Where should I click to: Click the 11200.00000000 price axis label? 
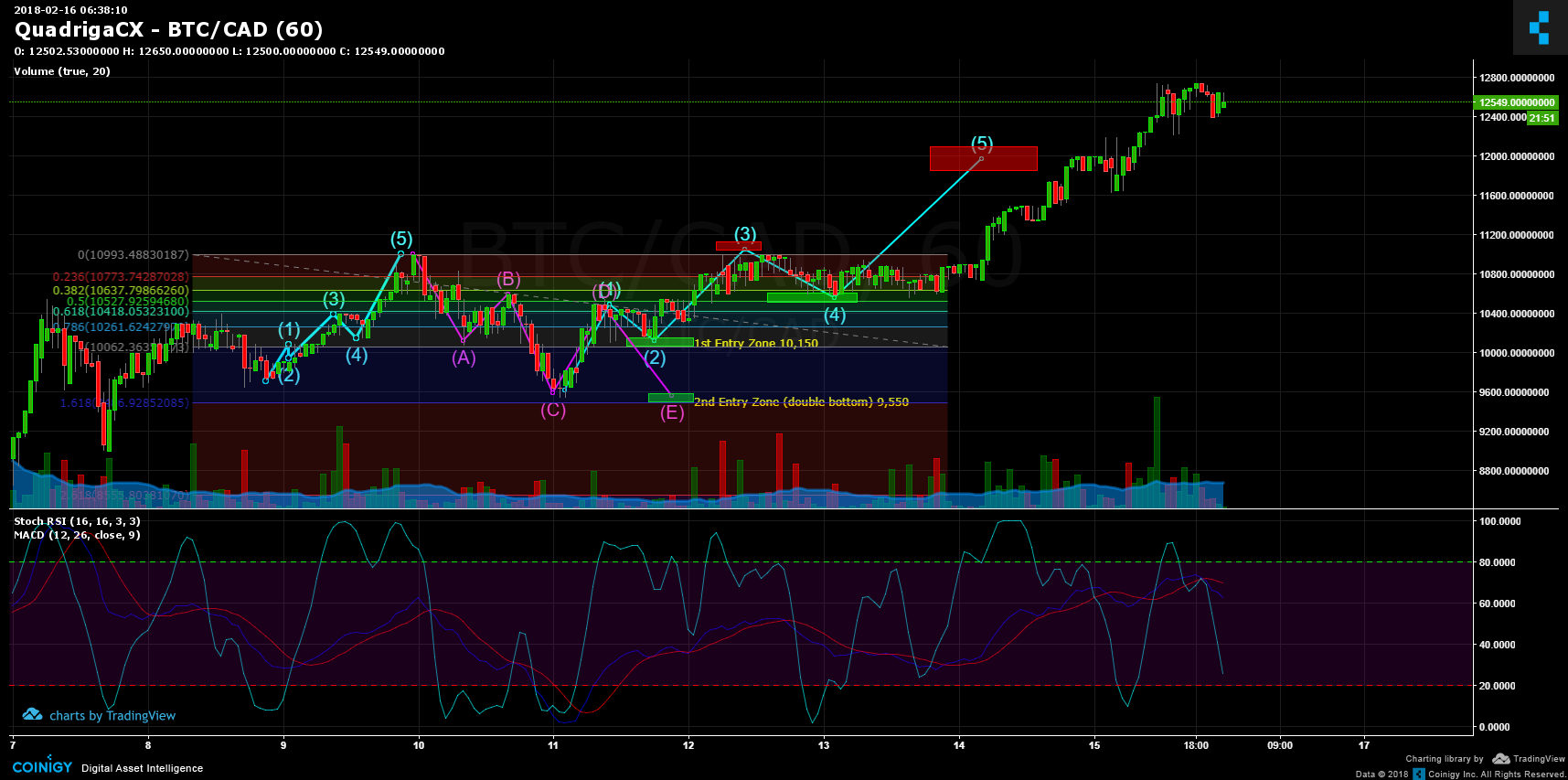[x=1517, y=235]
